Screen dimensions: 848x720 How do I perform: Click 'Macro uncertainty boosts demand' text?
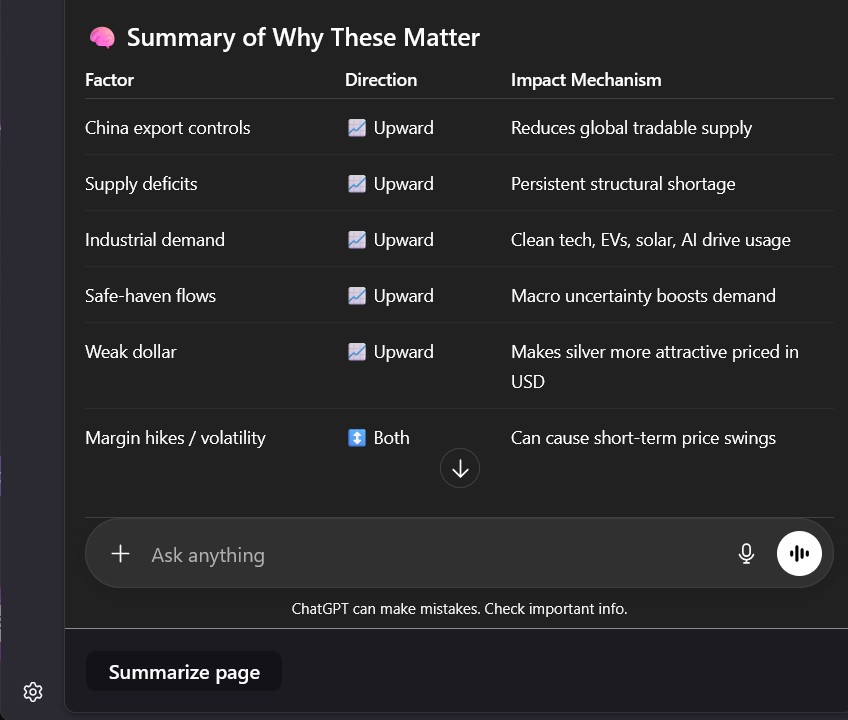643,296
